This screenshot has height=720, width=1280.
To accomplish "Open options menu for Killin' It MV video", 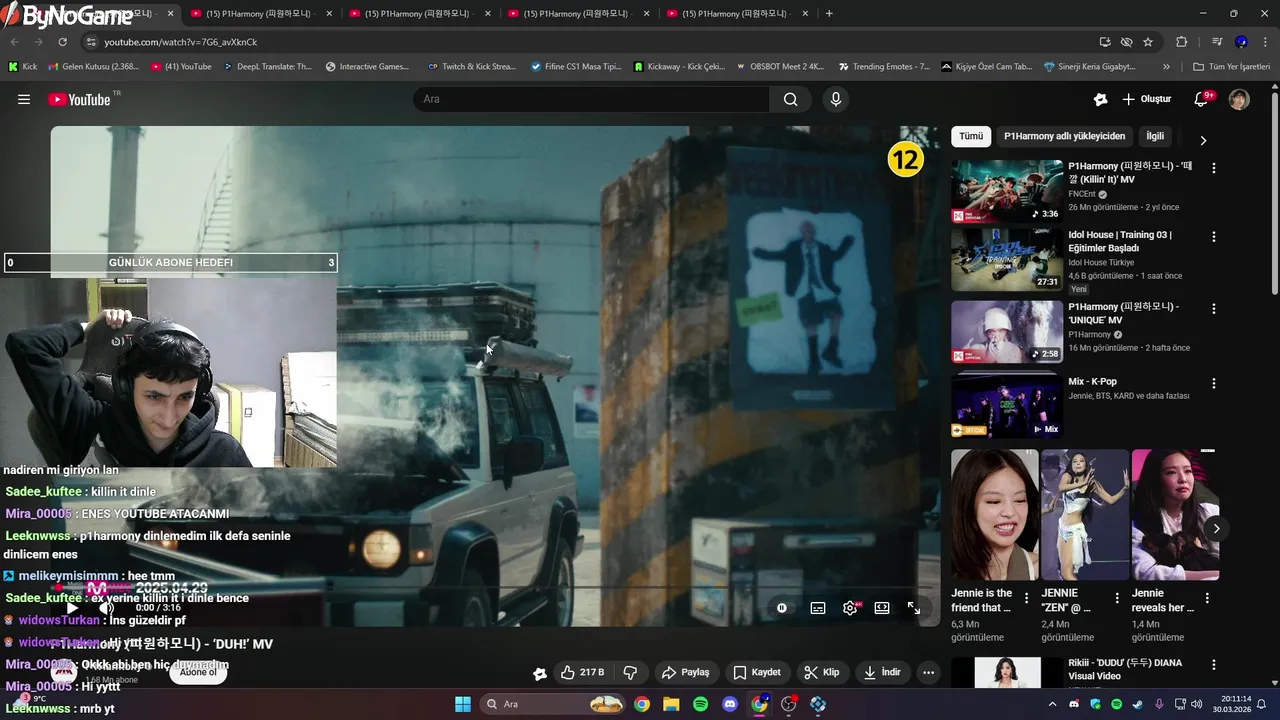I will [x=1214, y=169].
